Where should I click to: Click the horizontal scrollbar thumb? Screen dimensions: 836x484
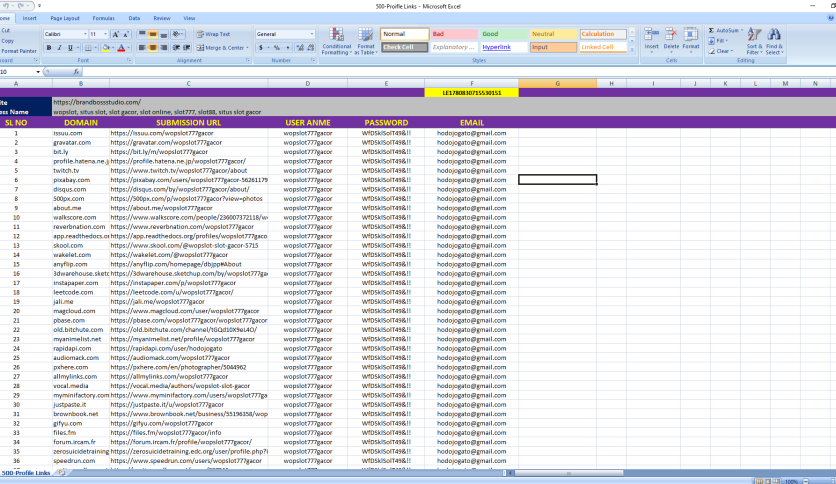tap(569, 473)
